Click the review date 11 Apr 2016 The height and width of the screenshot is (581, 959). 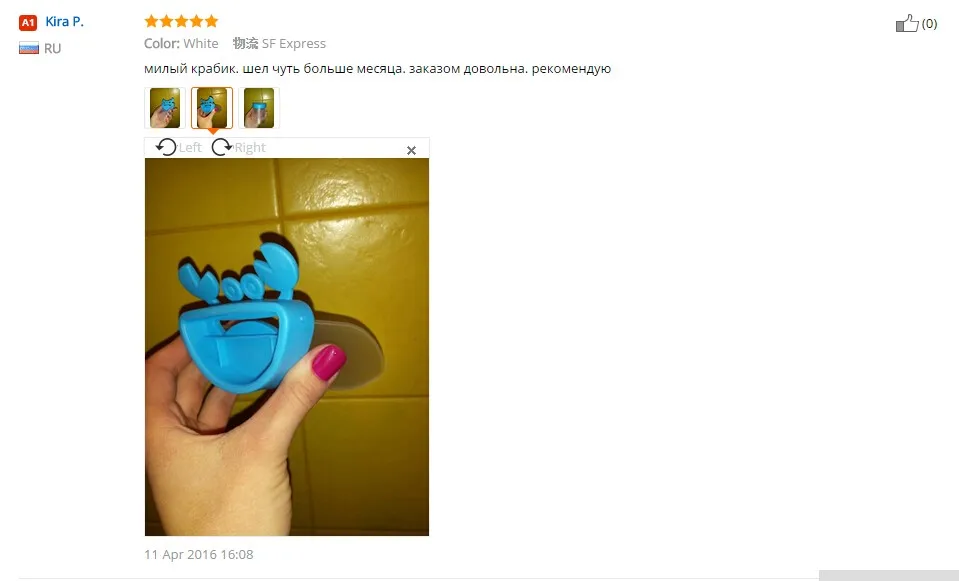click(199, 555)
